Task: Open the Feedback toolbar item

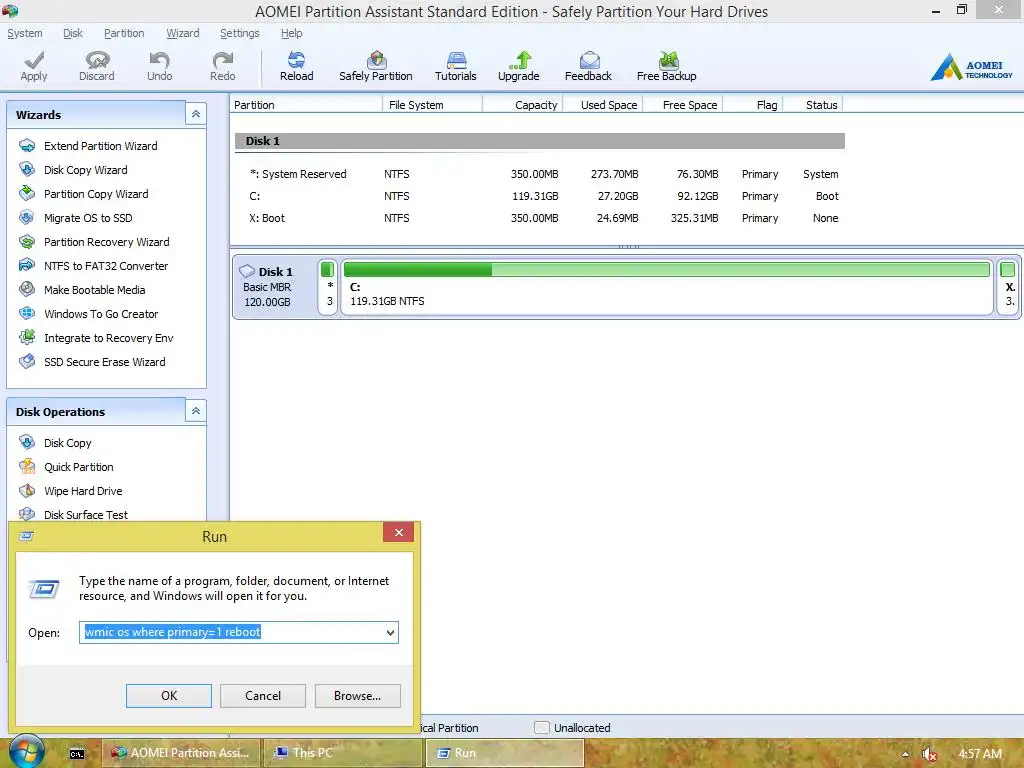Action: click(588, 67)
